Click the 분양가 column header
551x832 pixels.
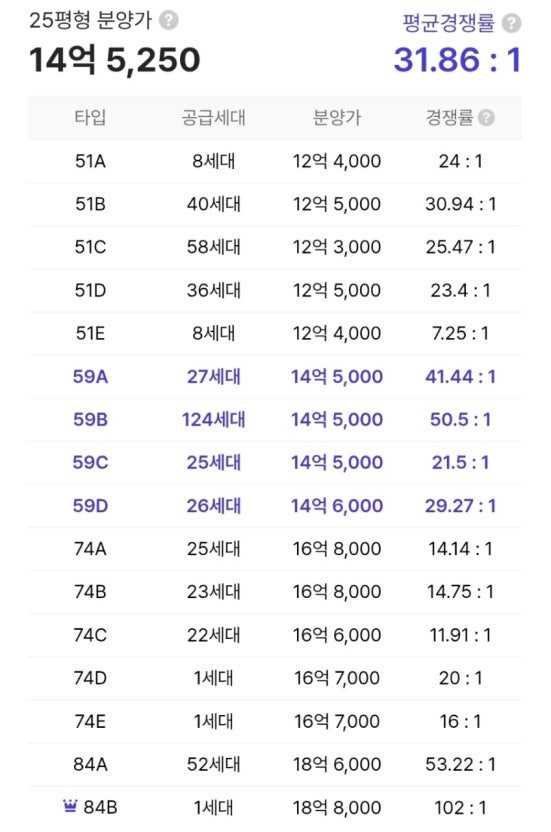click(x=337, y=117)
